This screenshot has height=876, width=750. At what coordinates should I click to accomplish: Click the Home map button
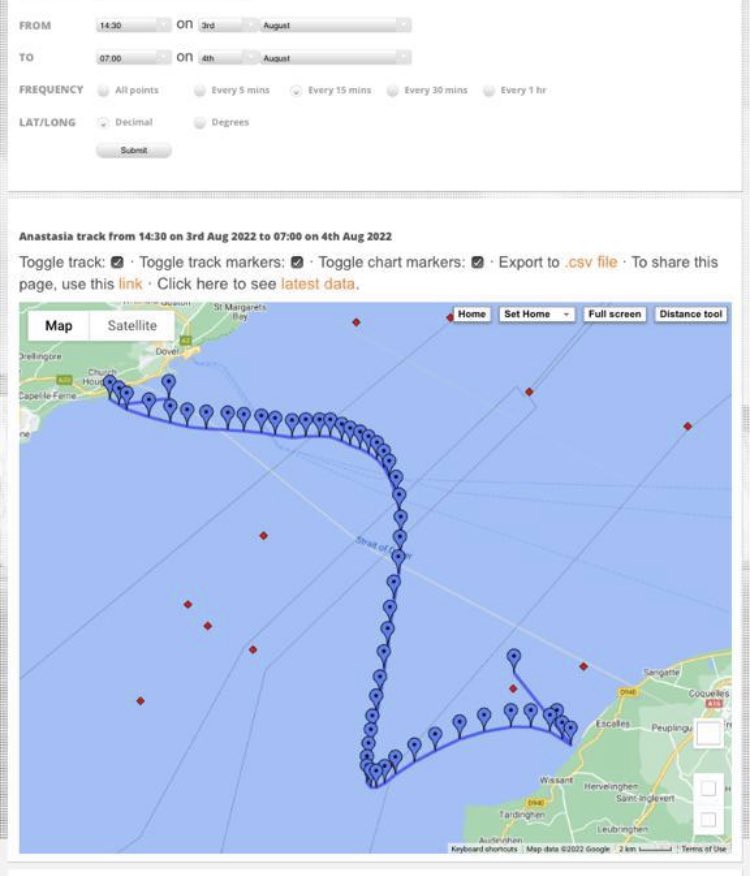(x=472, y=314)
